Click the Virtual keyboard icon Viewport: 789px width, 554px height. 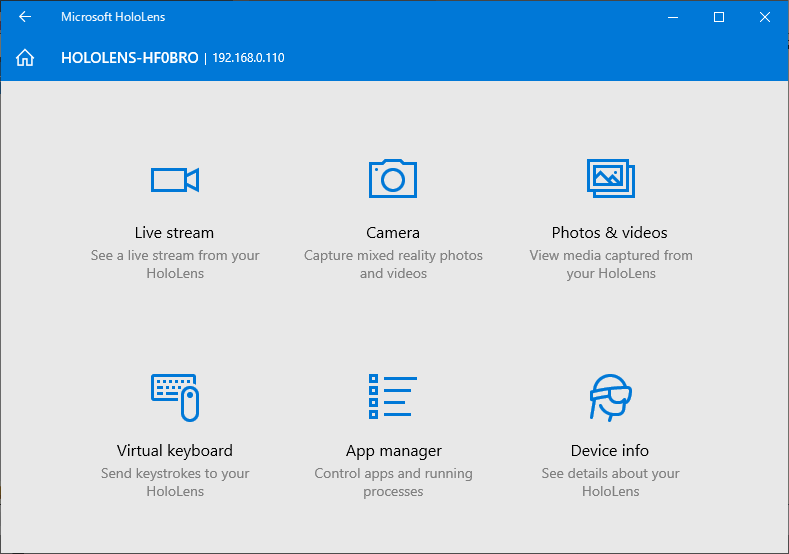(175, 397)
